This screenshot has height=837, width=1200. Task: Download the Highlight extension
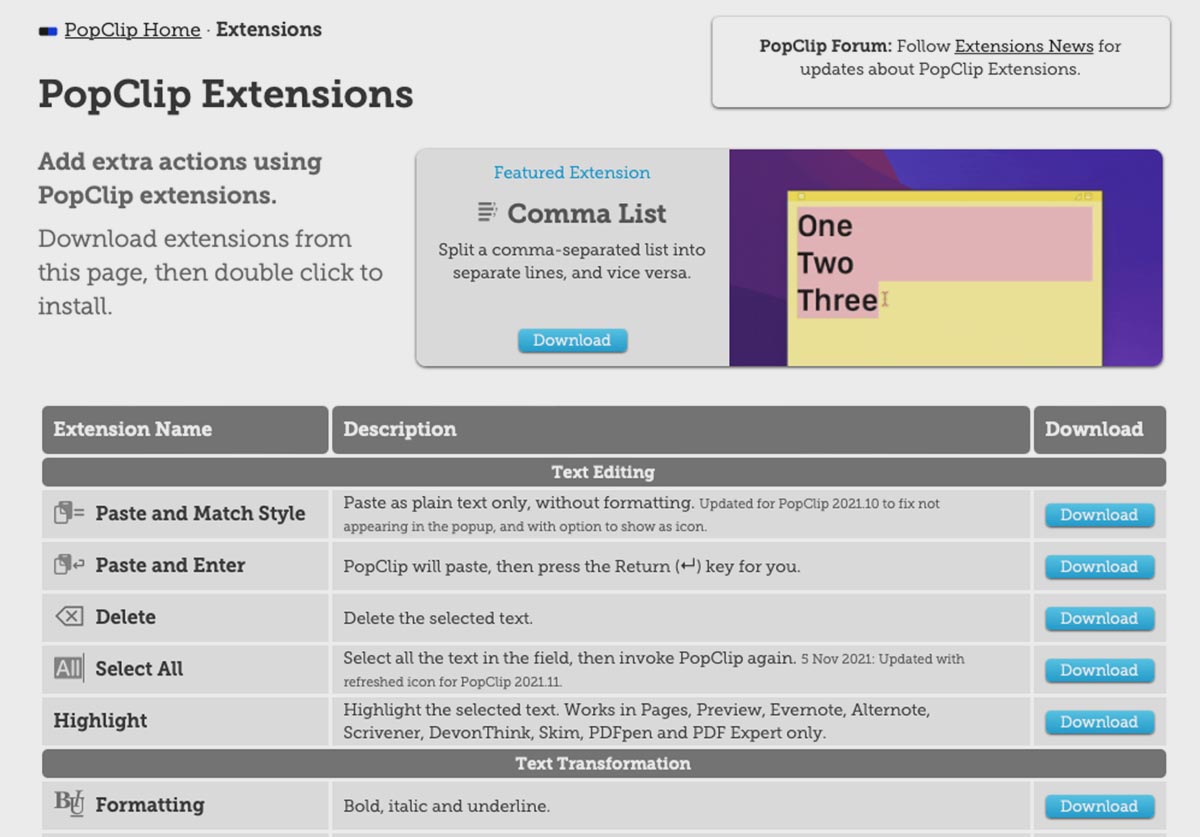1099,722
